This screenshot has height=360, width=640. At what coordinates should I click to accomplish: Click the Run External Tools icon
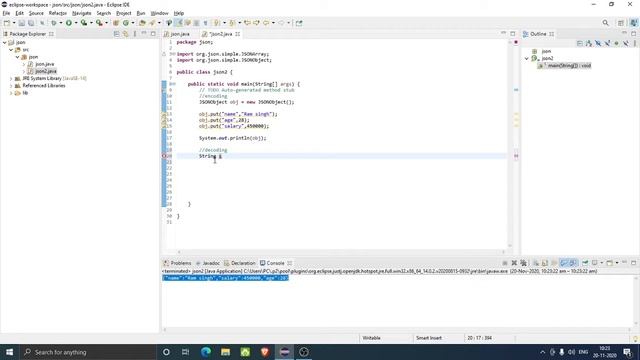point(99,23)
